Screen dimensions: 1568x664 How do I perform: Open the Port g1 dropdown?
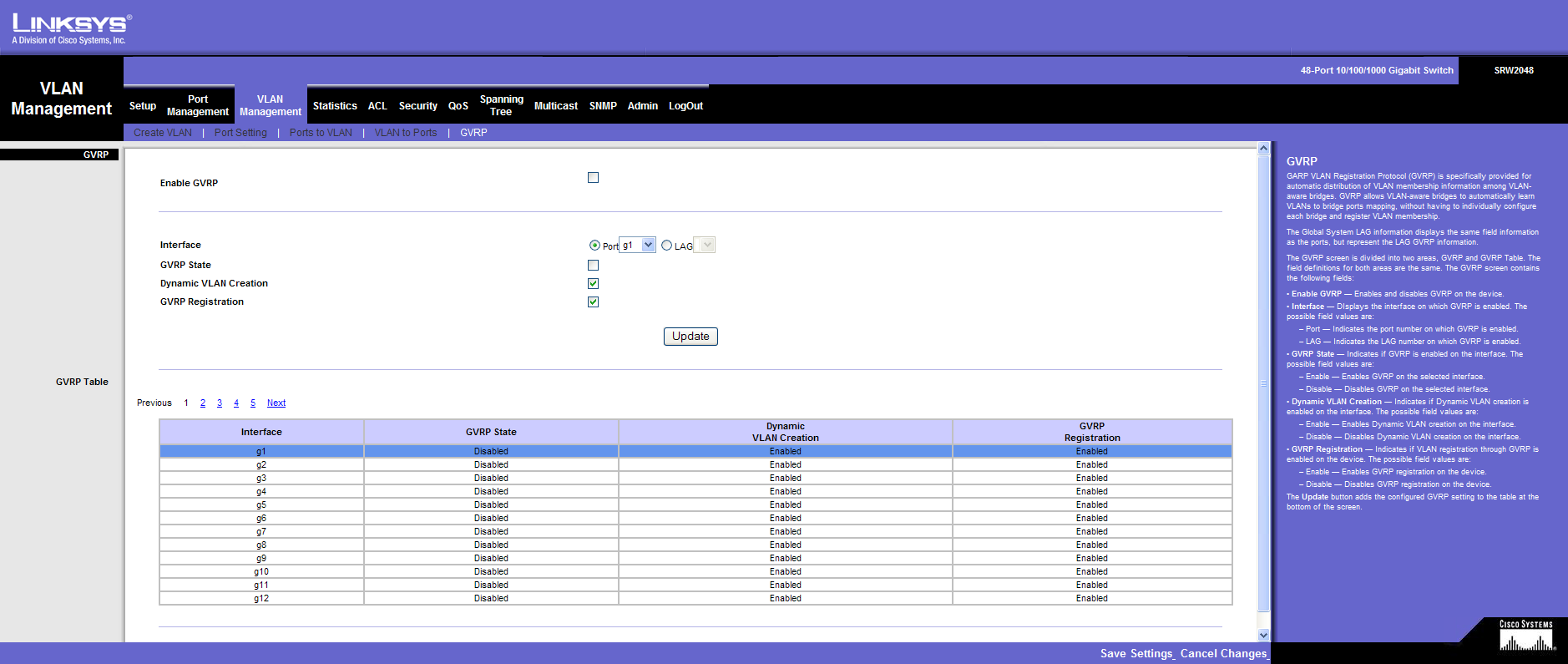pyautogui.click(x=648, y=246)
